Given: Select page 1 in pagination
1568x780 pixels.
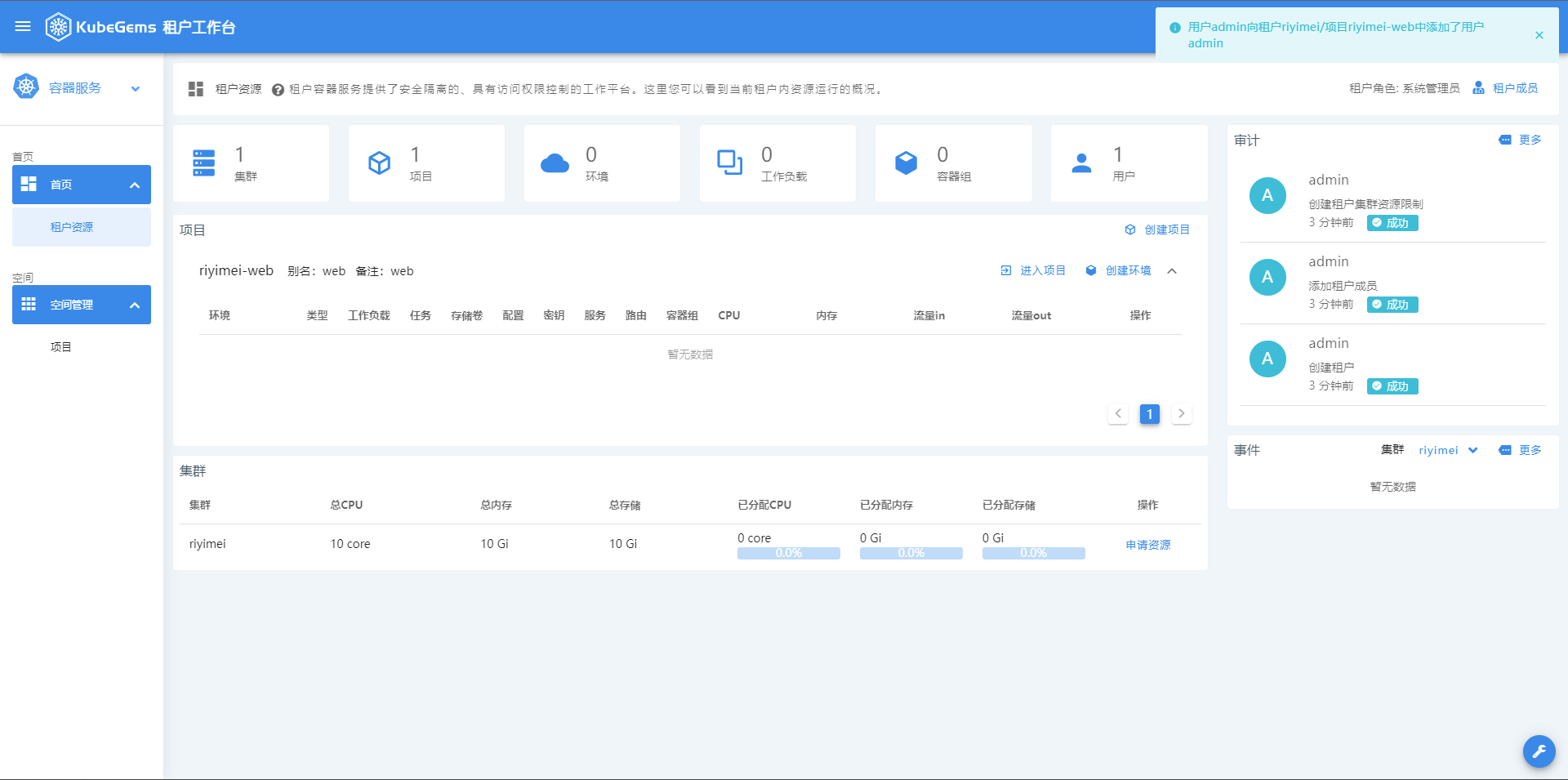Looking at the screenshot, I should (x=1150, y=414).
